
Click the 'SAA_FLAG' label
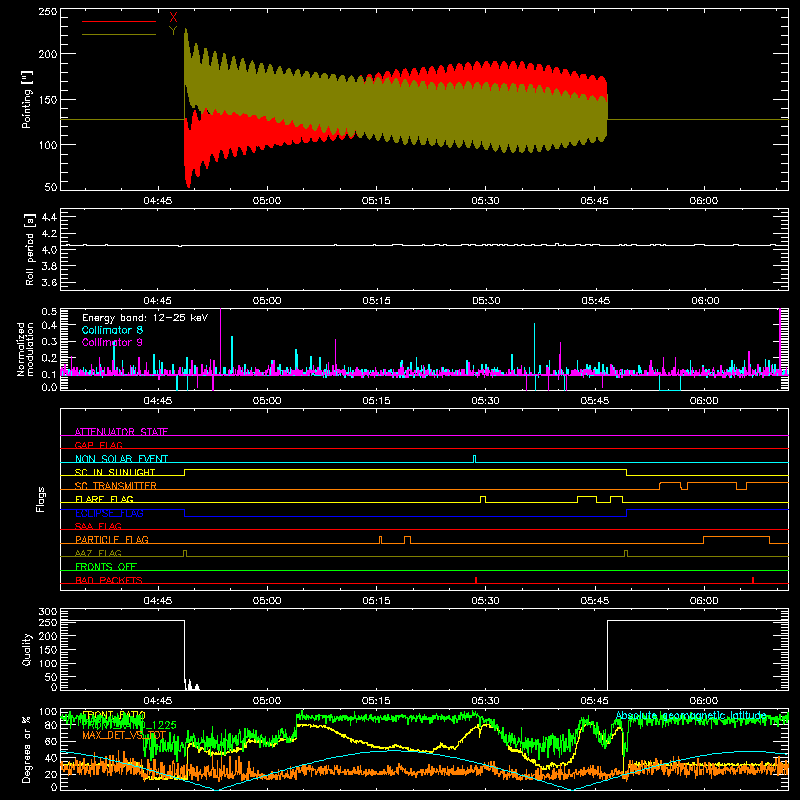pos(98,526)
